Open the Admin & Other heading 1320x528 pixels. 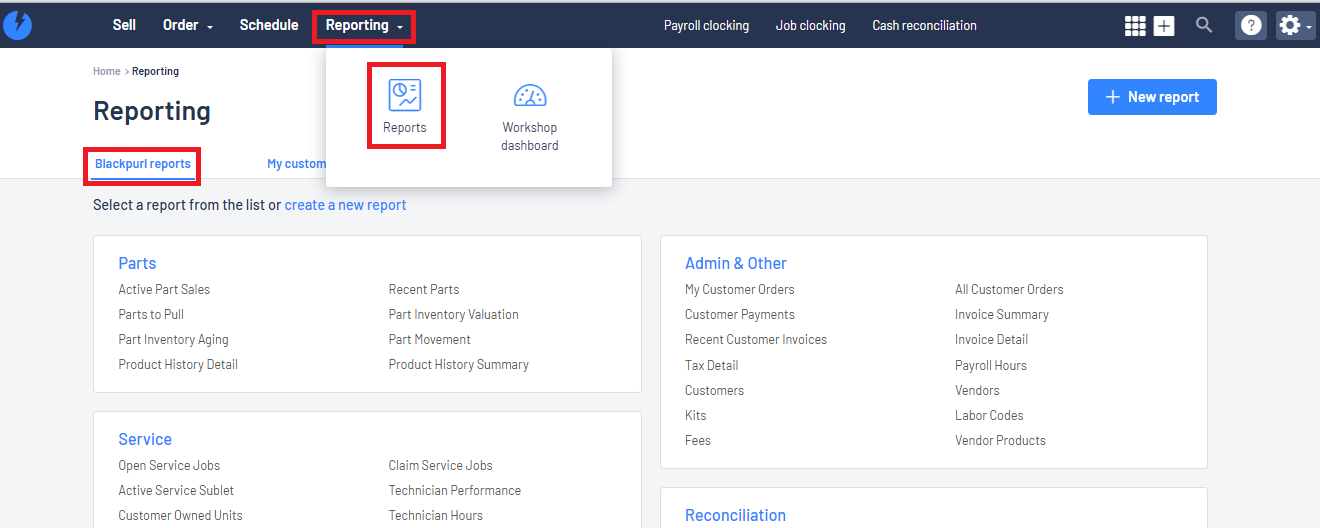click(x=735, y=263)
